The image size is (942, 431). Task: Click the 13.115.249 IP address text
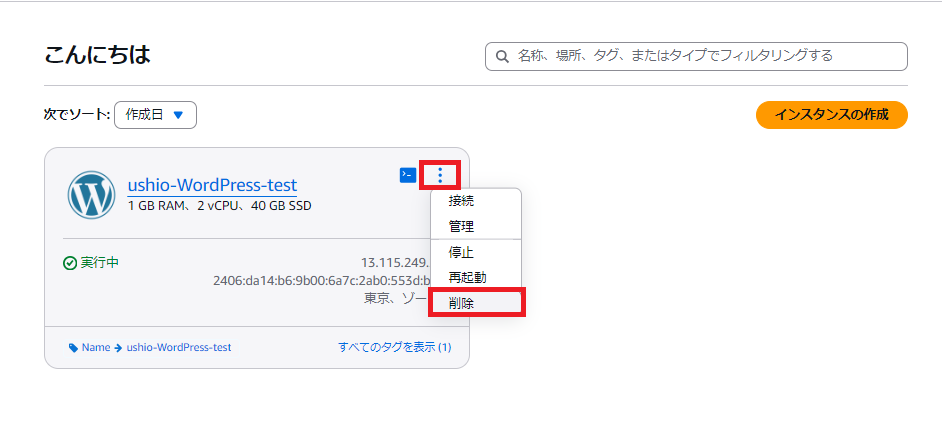pos(395,263)
